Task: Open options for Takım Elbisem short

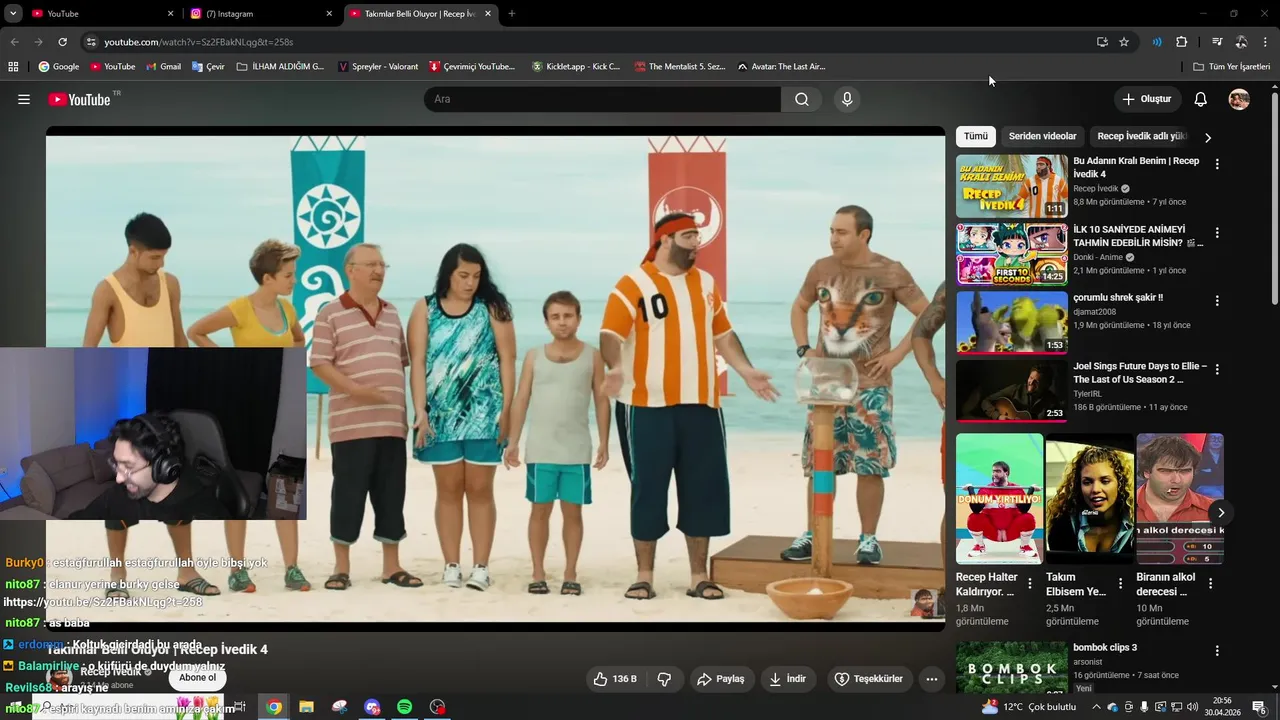Action: pos(1120,583)
